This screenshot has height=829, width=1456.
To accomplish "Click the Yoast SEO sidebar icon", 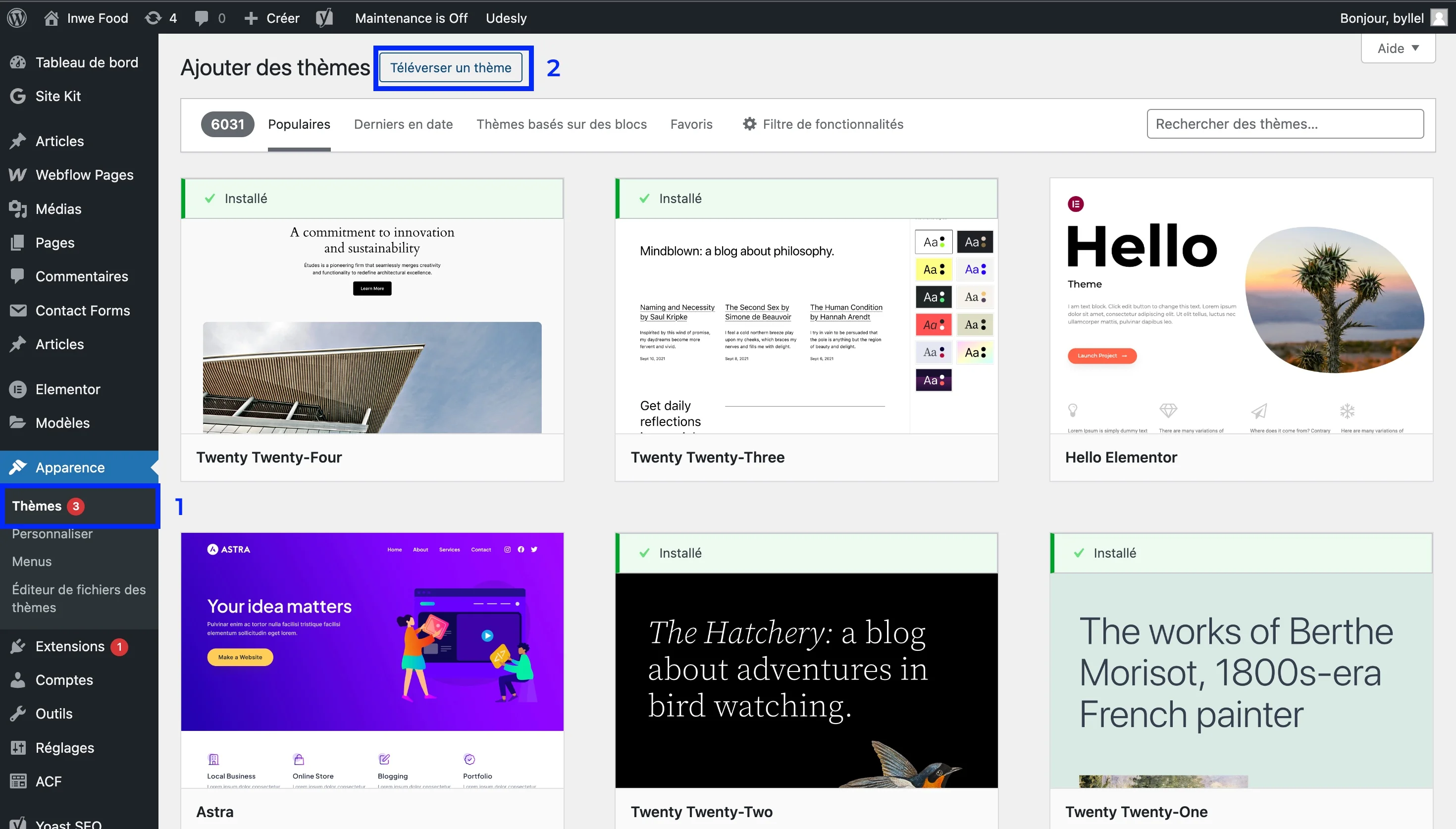I will pyautogui.click(x=18, y=823).
